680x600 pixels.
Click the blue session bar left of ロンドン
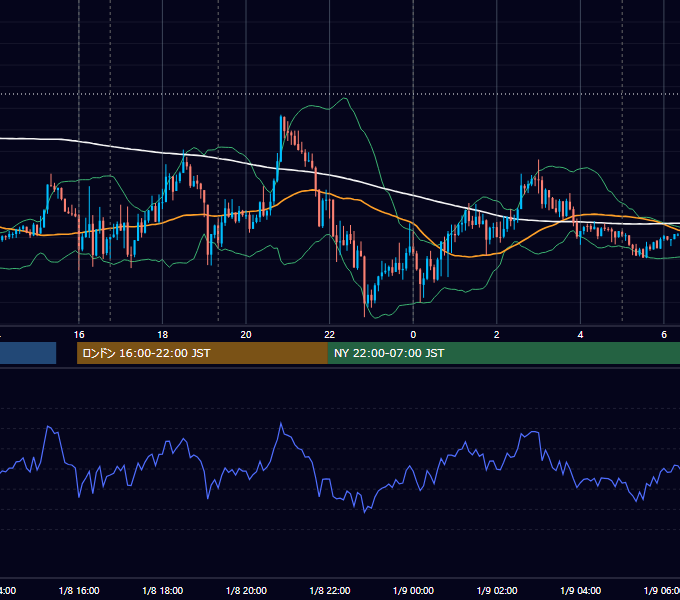point(28,353)
